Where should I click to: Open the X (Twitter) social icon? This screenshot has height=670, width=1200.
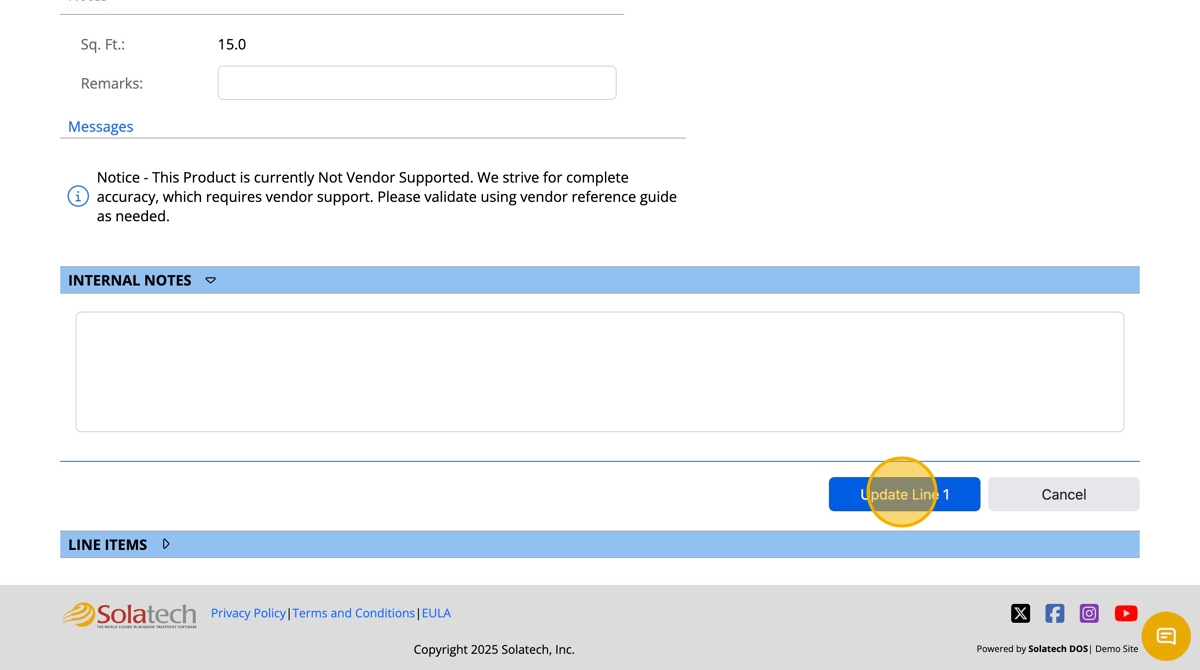[x=1020, y=613]
